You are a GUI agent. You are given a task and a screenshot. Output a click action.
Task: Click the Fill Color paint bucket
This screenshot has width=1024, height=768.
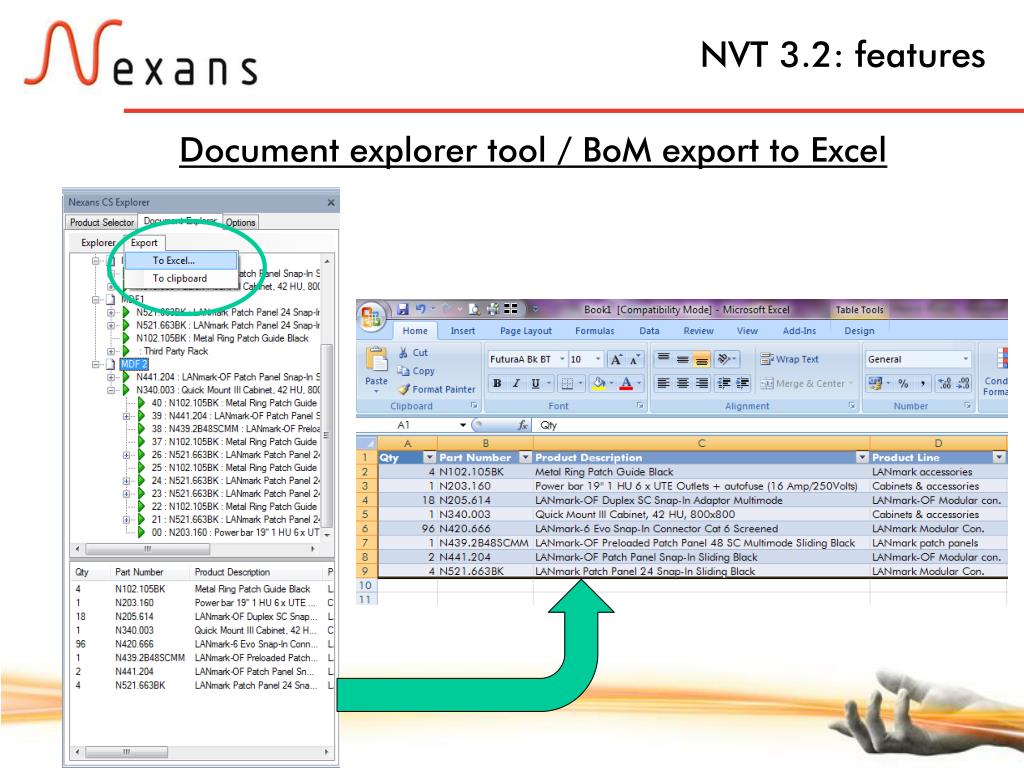[598, 383]
